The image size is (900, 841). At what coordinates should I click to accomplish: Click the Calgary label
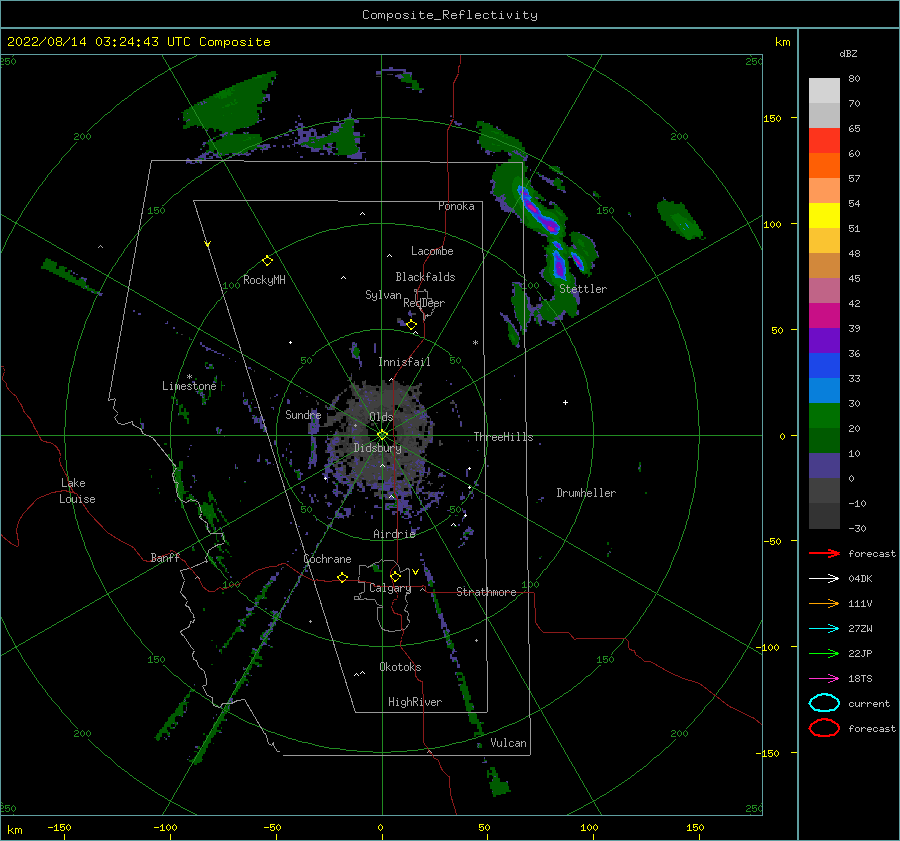click(390, 588)
